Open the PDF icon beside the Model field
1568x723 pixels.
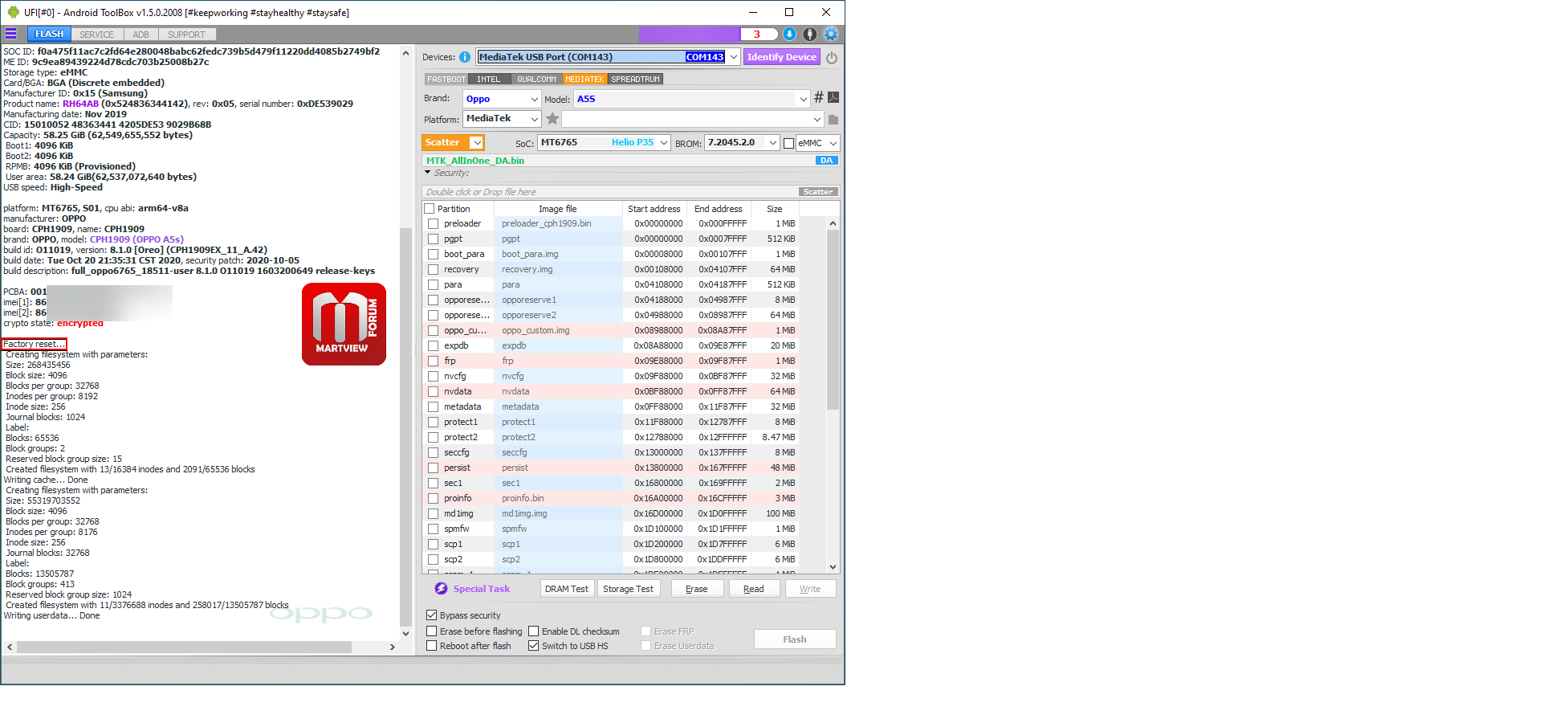tap(833, 97)
